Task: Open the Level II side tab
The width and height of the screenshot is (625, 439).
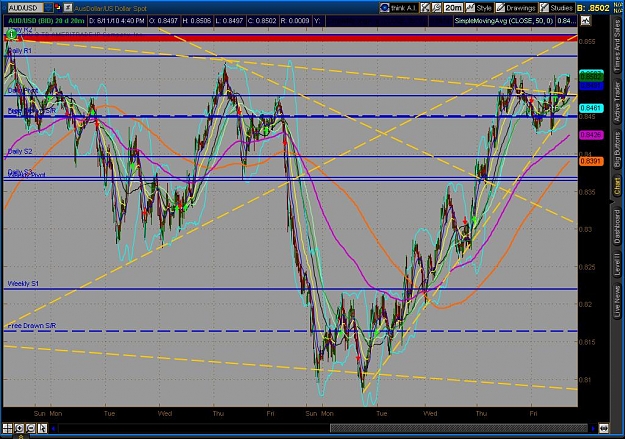Action: [x=618, y=265]
